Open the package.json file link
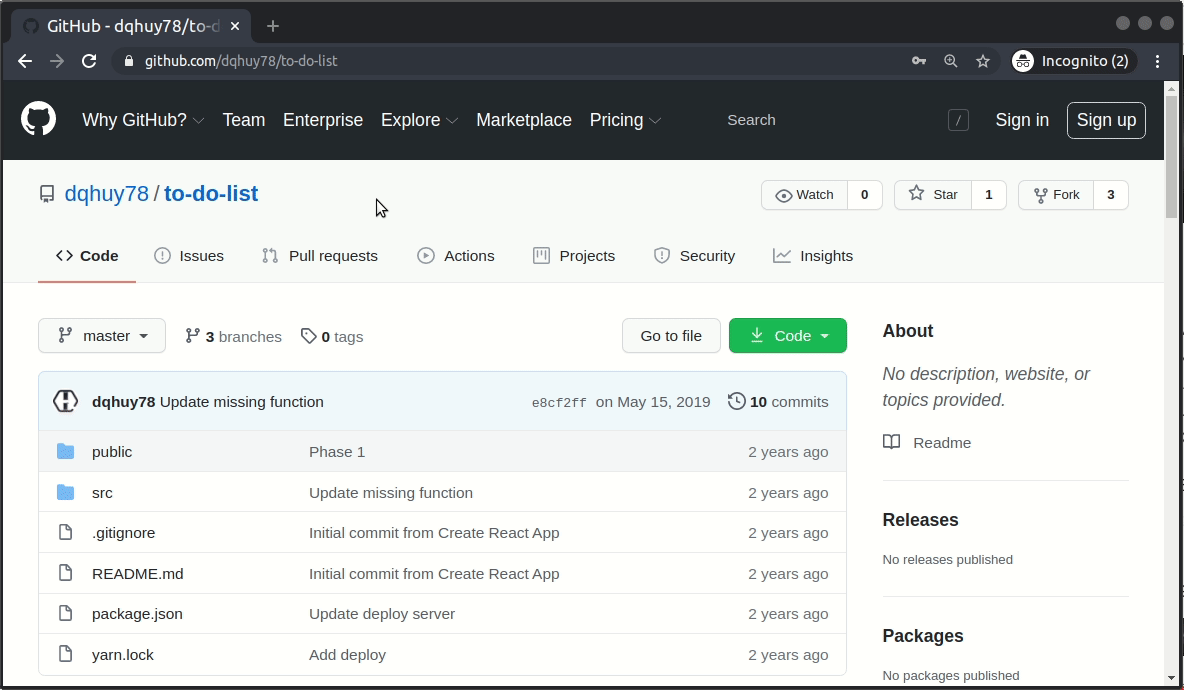 tap(137, 614)
